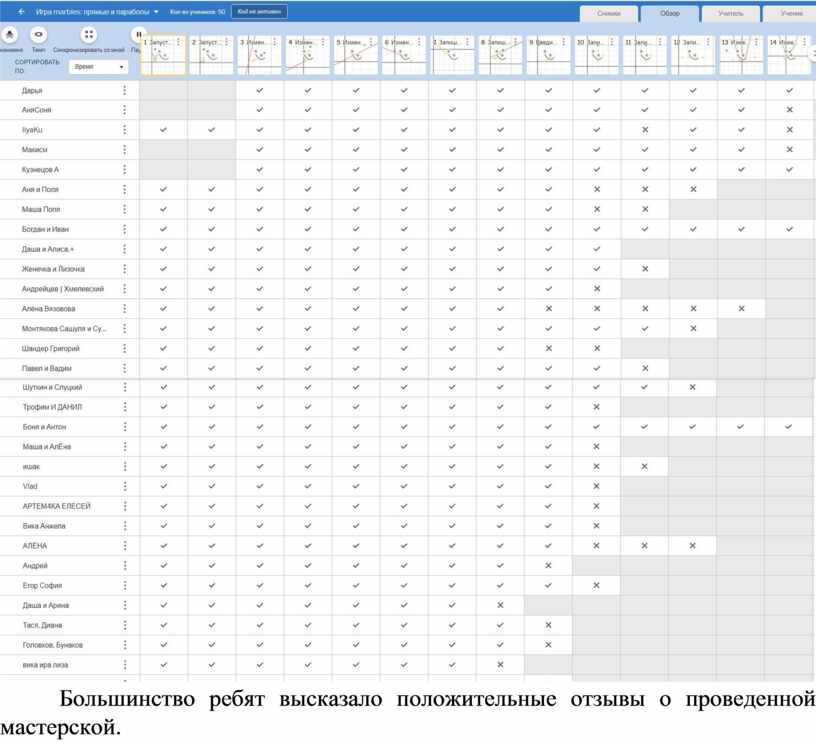Open three-dot menu for Vlad row
816x743 pixels.
click(125, 486)
